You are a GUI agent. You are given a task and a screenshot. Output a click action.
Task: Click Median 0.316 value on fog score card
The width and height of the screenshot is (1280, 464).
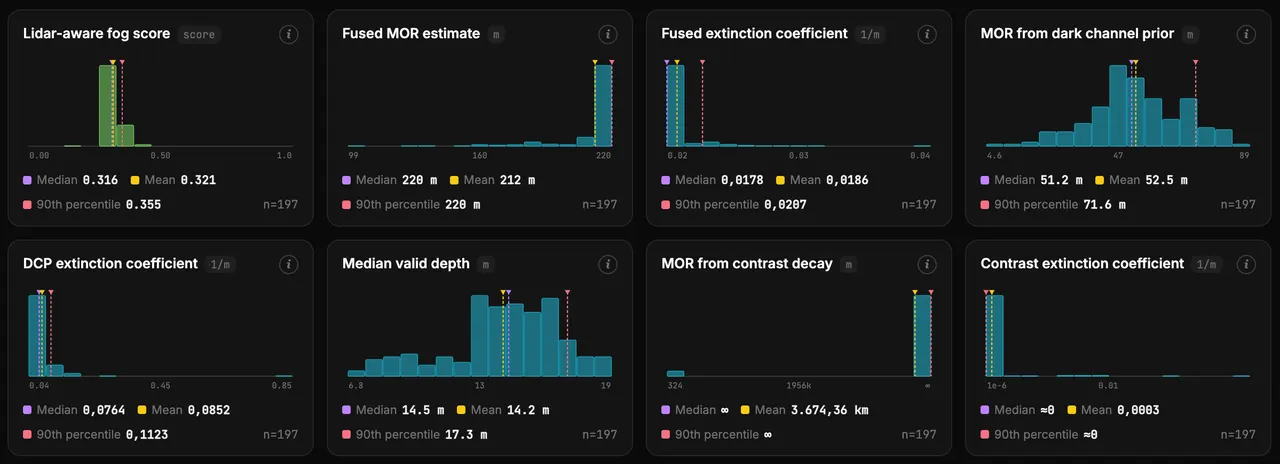point(100,180)
